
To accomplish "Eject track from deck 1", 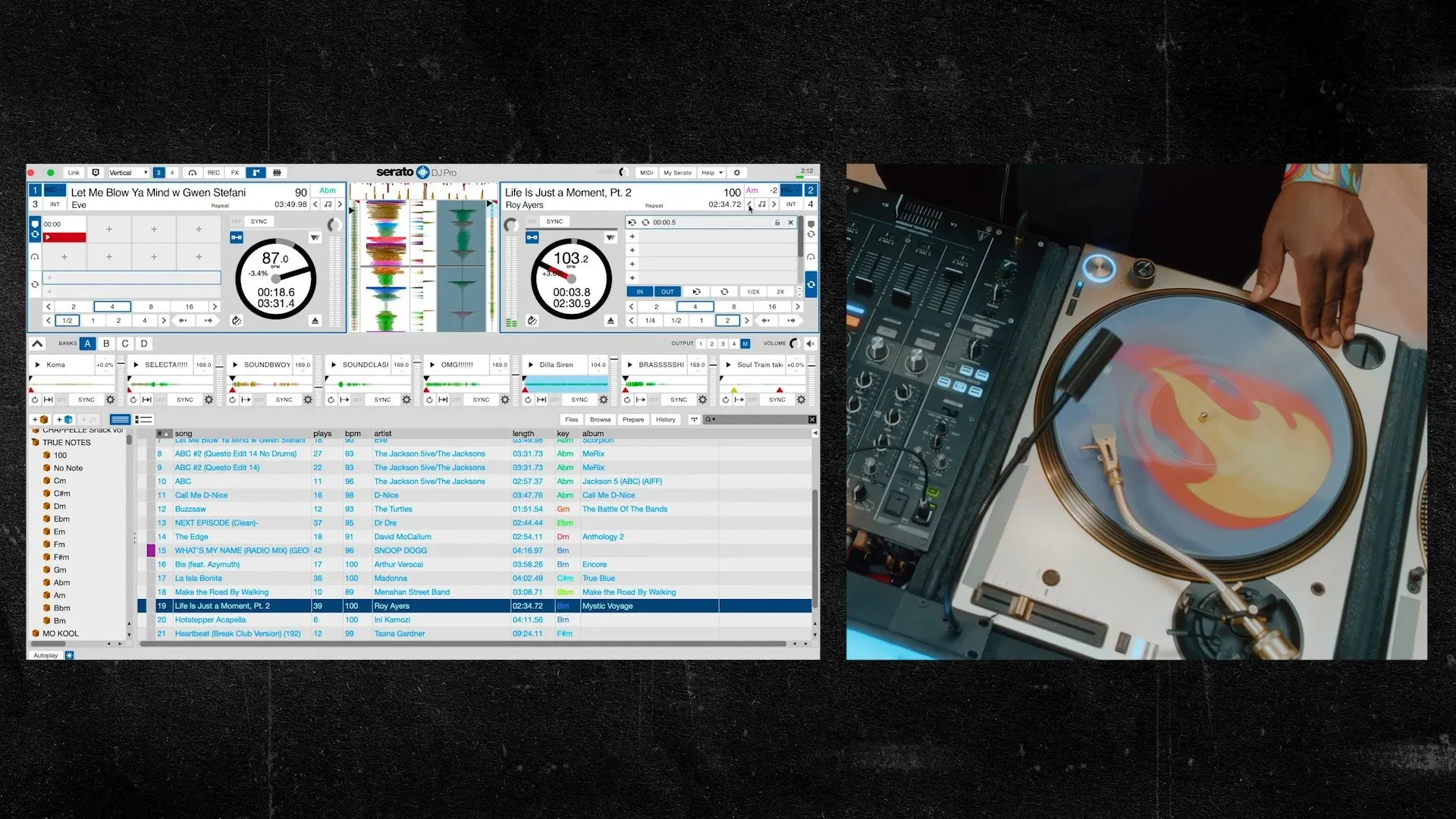I will [x=315, y=321].
